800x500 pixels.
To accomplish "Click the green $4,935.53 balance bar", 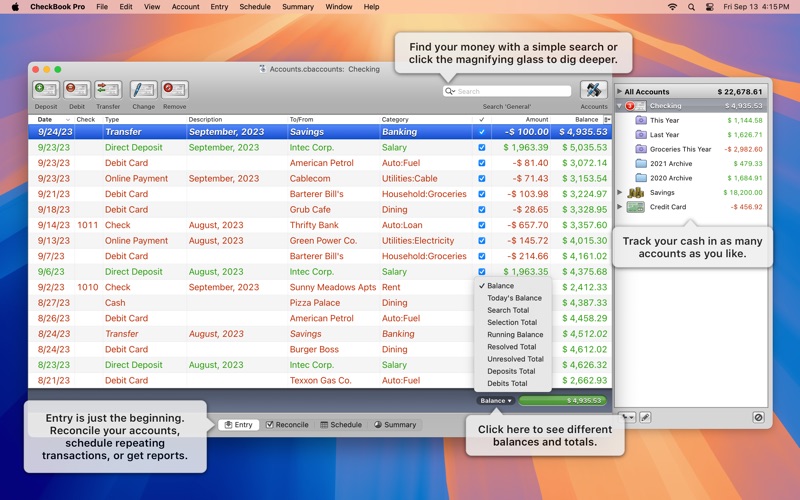I will point(562,401).
